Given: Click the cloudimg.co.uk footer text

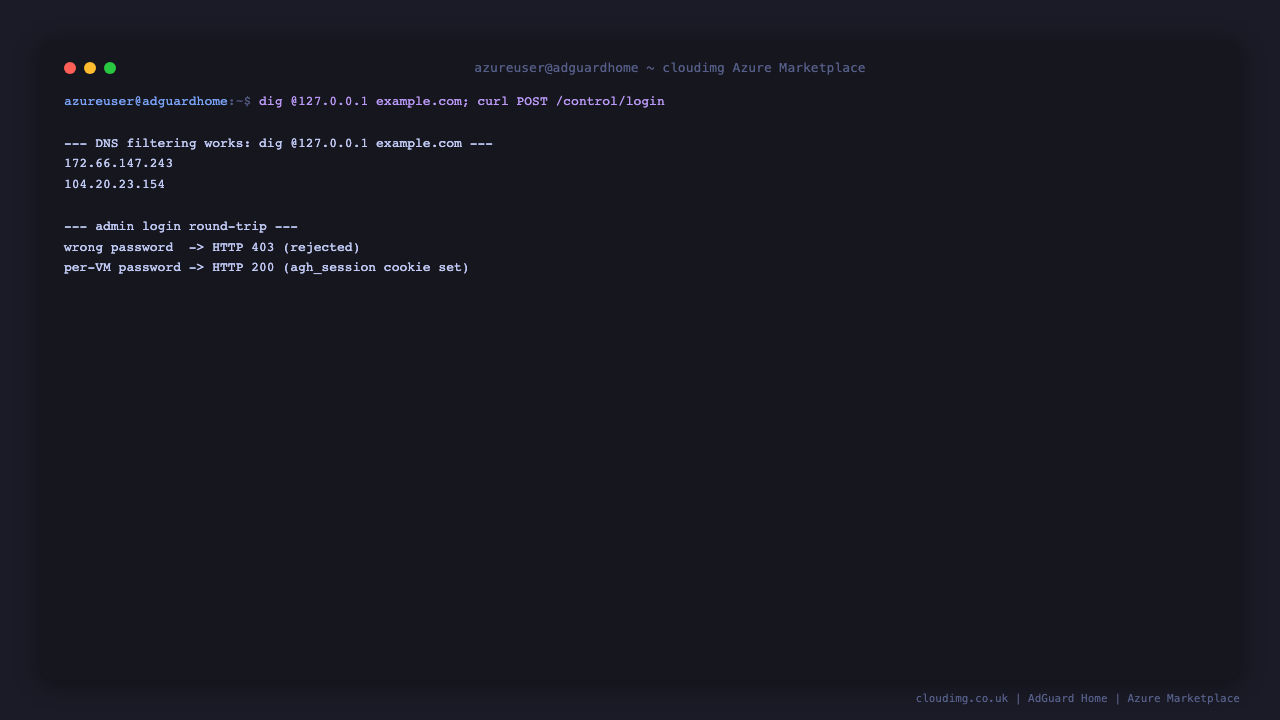Looking at the screenshot, I should click(x=962, y=699).
